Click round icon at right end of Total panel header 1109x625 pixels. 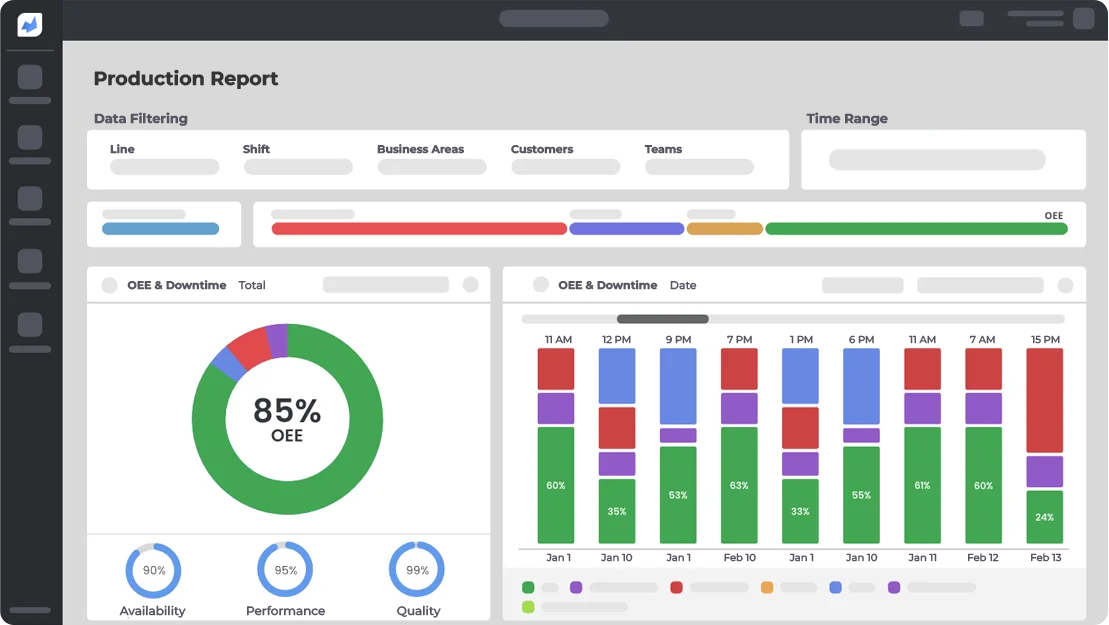tap(470, 285)
